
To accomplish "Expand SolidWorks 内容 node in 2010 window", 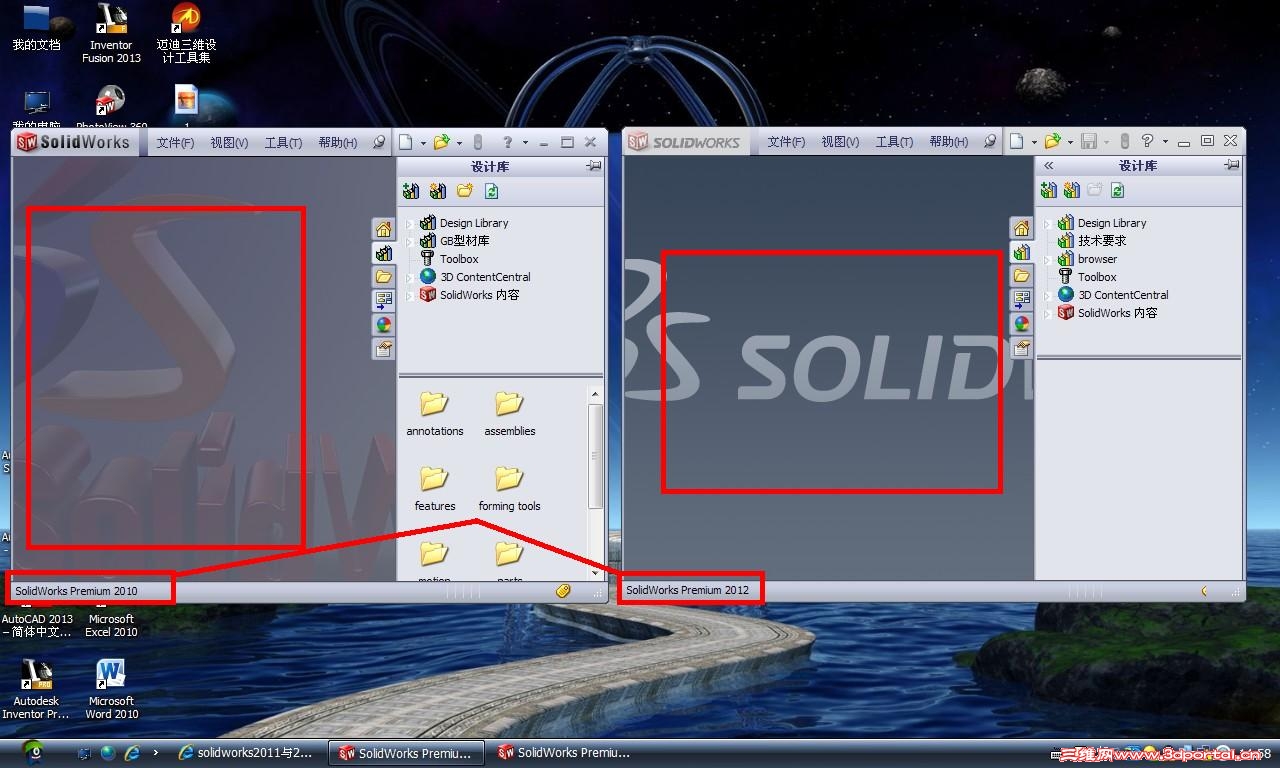I will pos(409,296).
